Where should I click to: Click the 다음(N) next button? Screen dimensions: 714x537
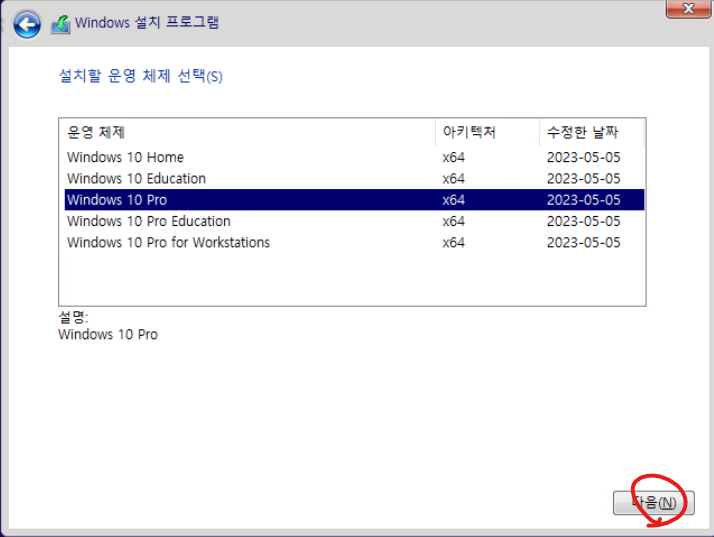[653, 503]
